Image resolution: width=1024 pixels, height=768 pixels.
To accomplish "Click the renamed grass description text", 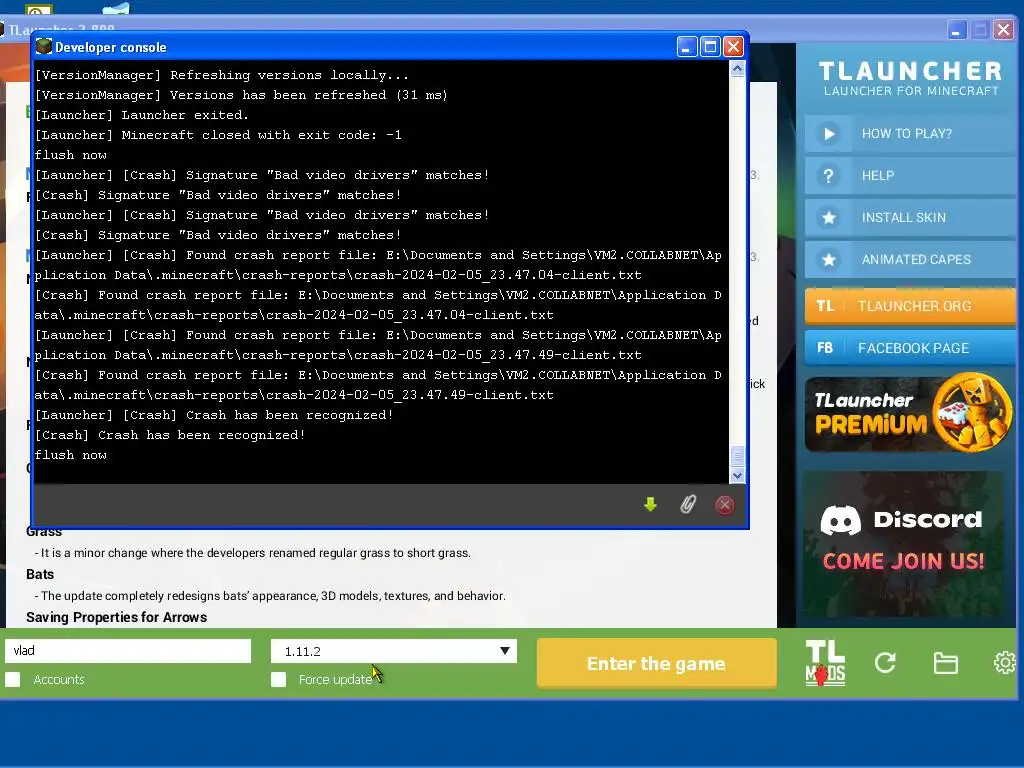I will [x=253, y=553].
